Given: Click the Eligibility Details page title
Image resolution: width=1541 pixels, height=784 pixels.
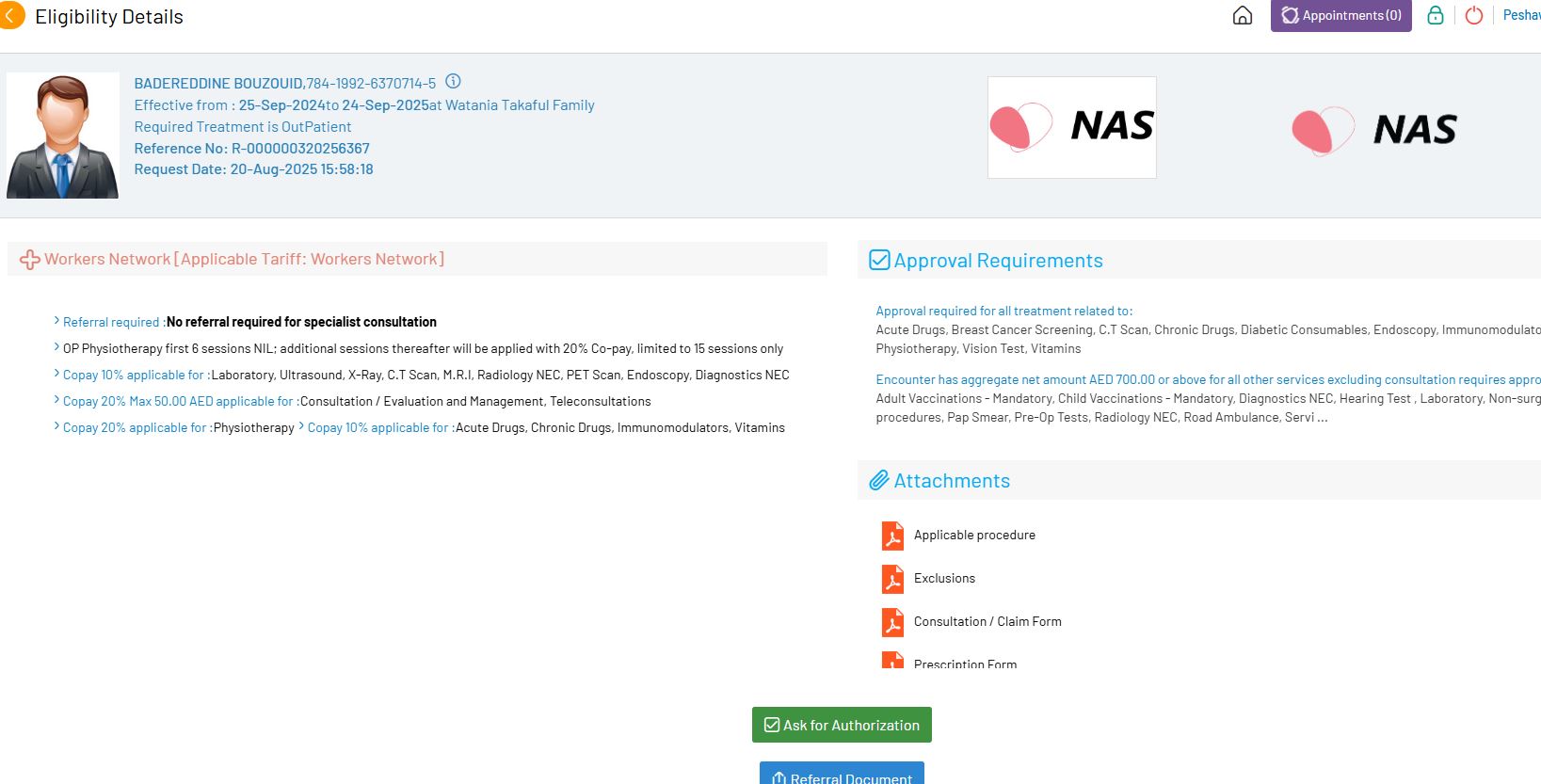Looking at the screenshot, I should tap(109, 17).
